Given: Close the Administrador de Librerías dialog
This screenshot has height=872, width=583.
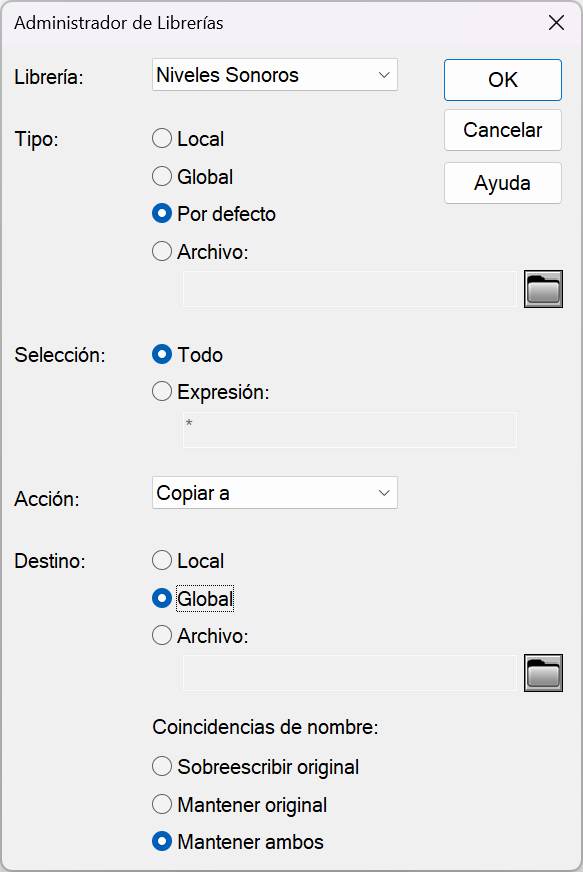Looking at the screenshot, I should 556,23.
